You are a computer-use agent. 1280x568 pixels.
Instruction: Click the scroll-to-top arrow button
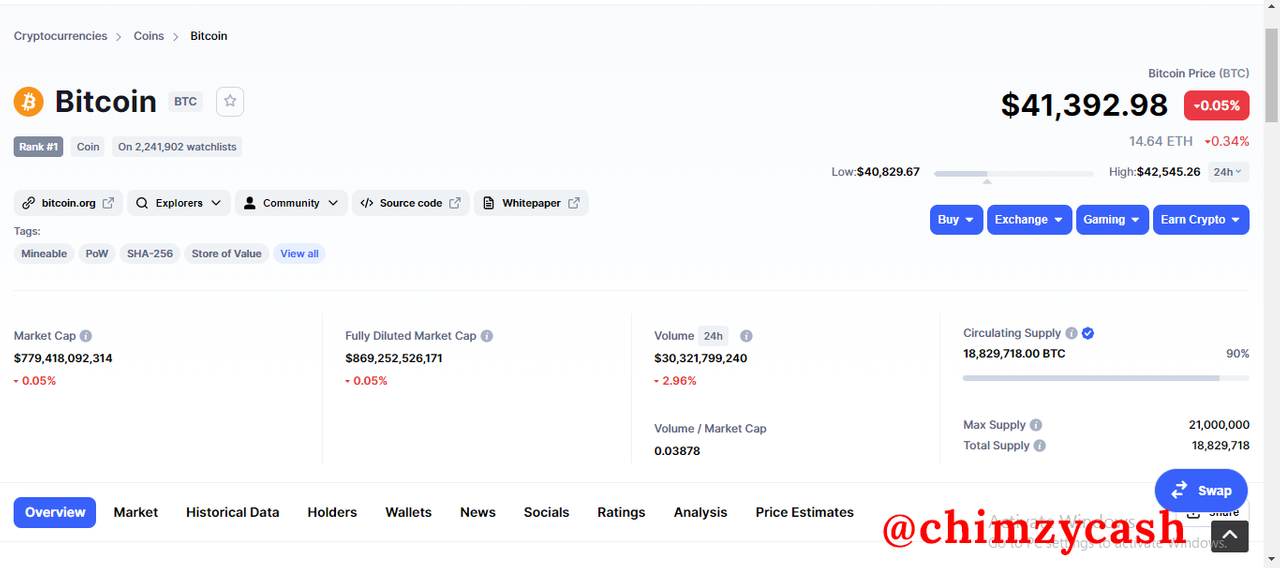[x=1231, y=536]
